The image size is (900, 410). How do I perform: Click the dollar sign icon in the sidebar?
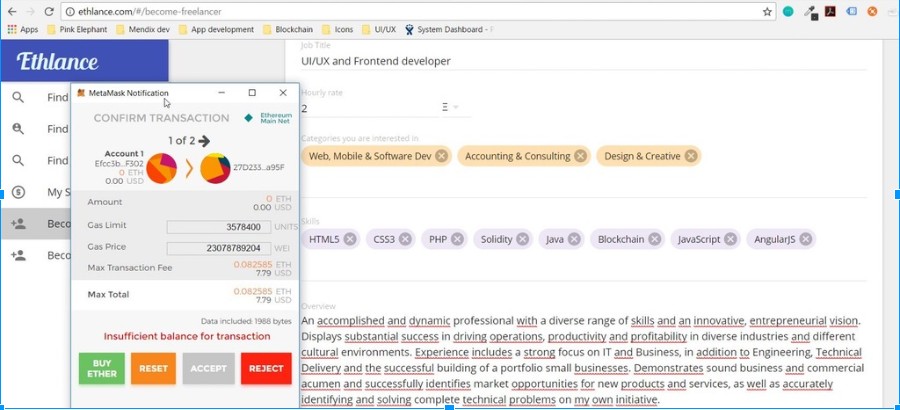(18, 192)
